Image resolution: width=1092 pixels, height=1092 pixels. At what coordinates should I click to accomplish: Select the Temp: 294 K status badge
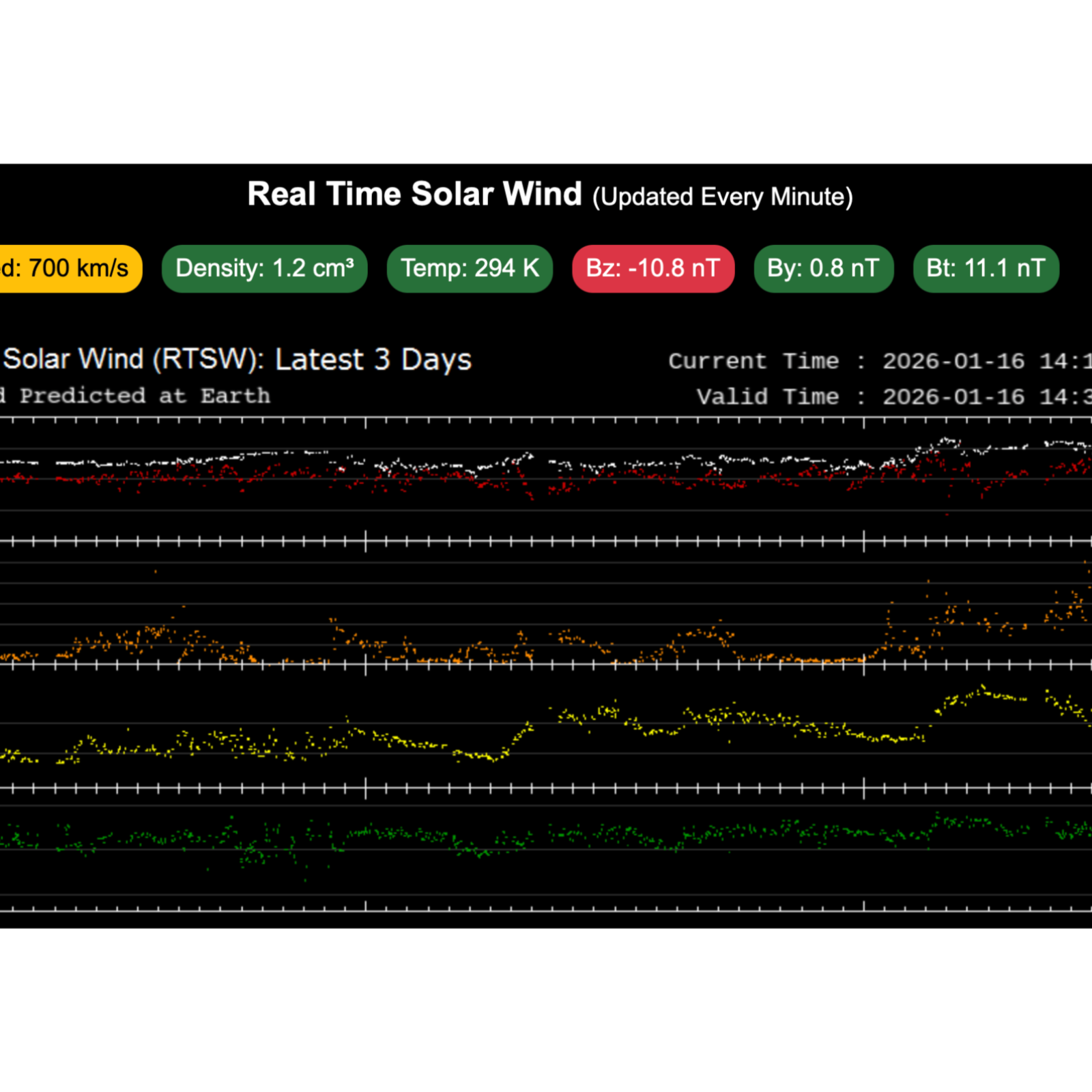click(469, 268)
